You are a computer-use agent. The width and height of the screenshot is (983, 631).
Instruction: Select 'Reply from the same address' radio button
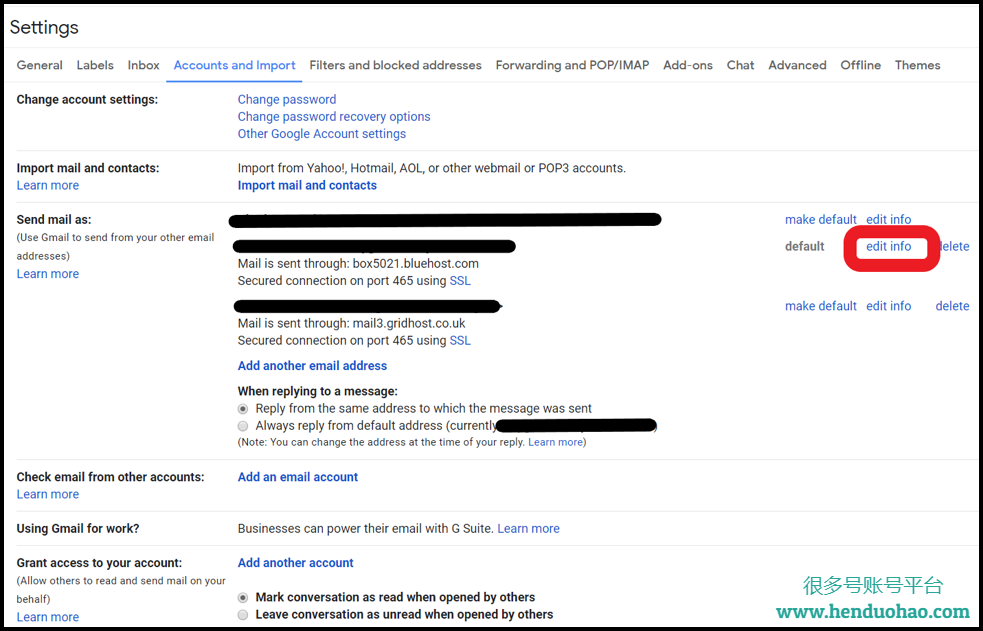click(x=243, y=409)
